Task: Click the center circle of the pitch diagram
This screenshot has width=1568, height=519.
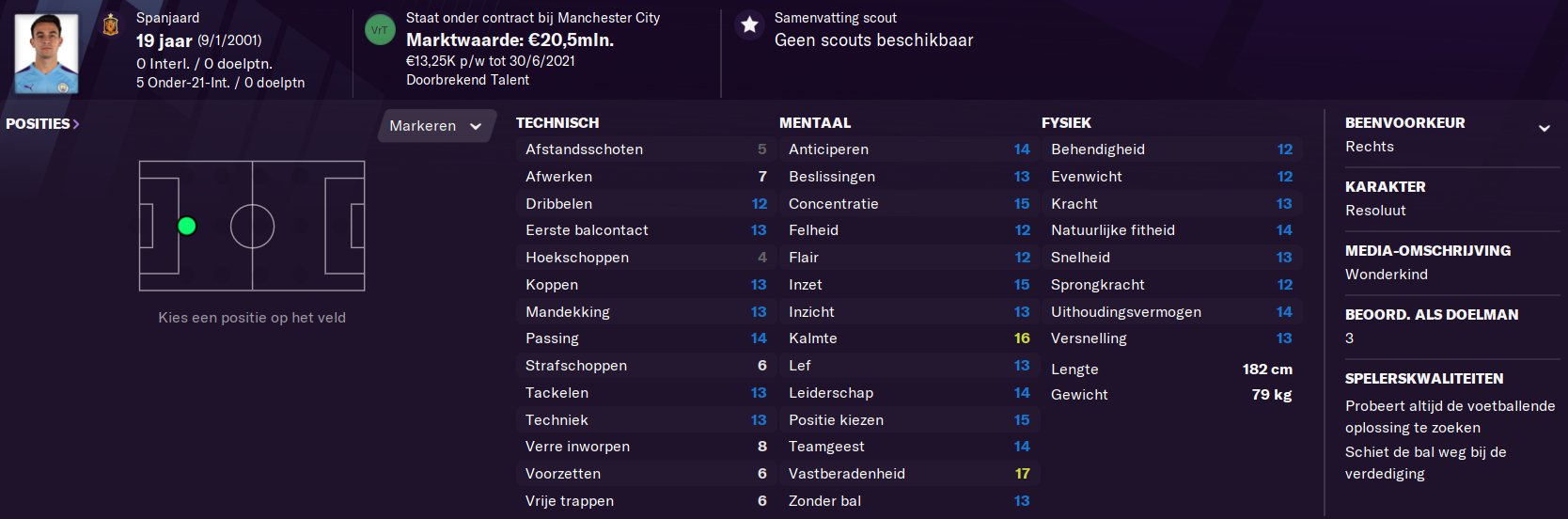Action: [x=252, y=227]
